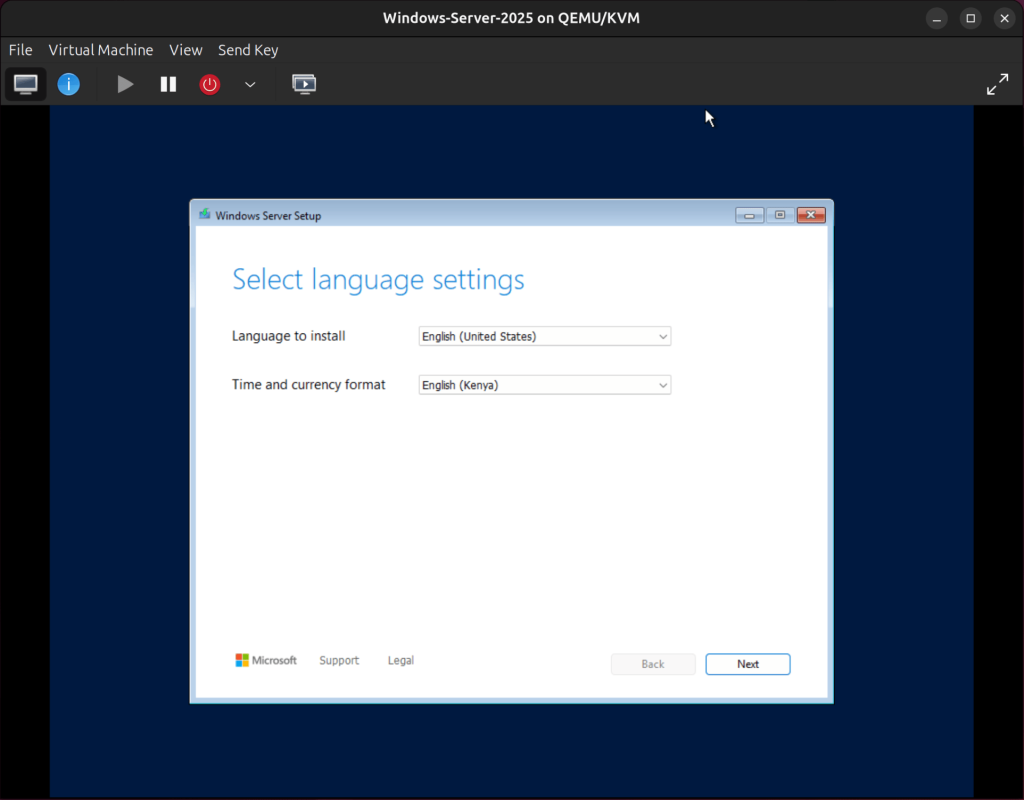Shut down the virtual machine
Viewport: 1024px width, 800px height.
click(x=209, y=84)
